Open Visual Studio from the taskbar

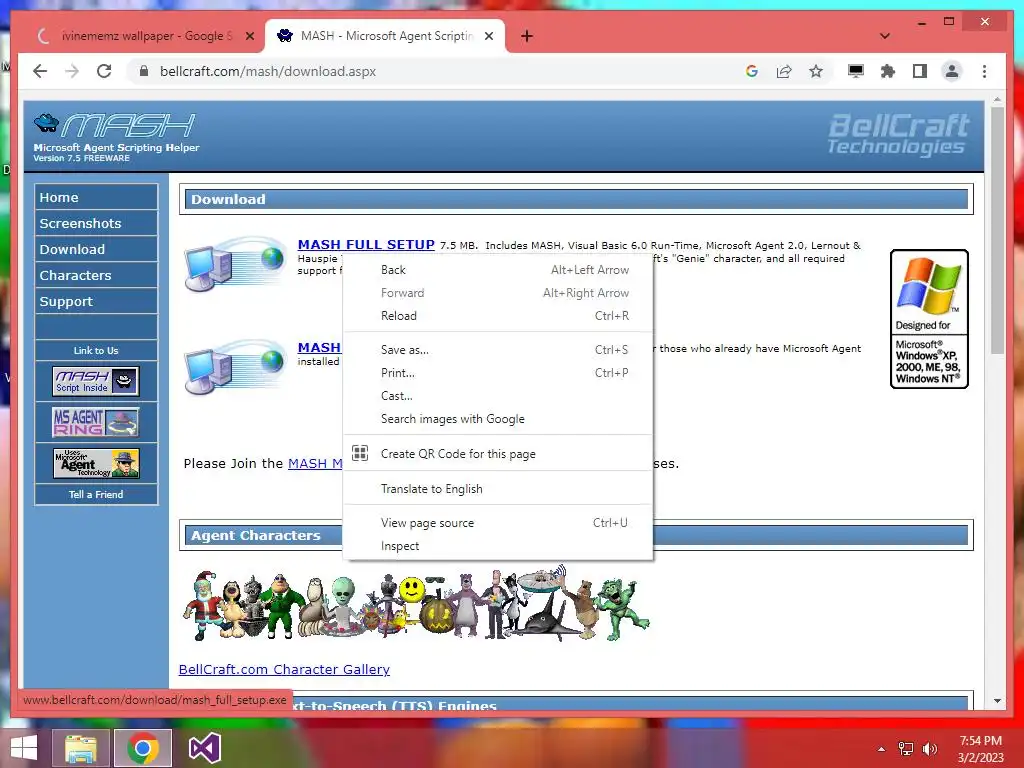click(x=204, y=748)
